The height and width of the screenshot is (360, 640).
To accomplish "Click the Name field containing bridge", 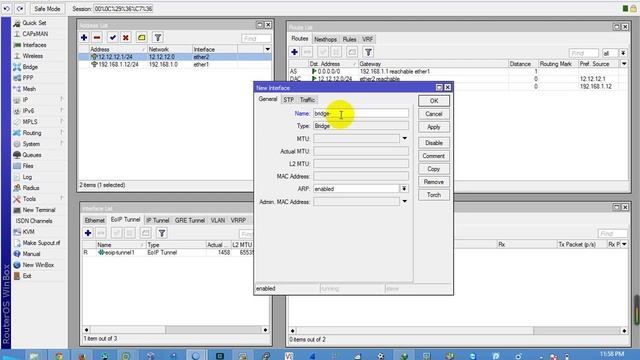I will (x=361, y=113).
